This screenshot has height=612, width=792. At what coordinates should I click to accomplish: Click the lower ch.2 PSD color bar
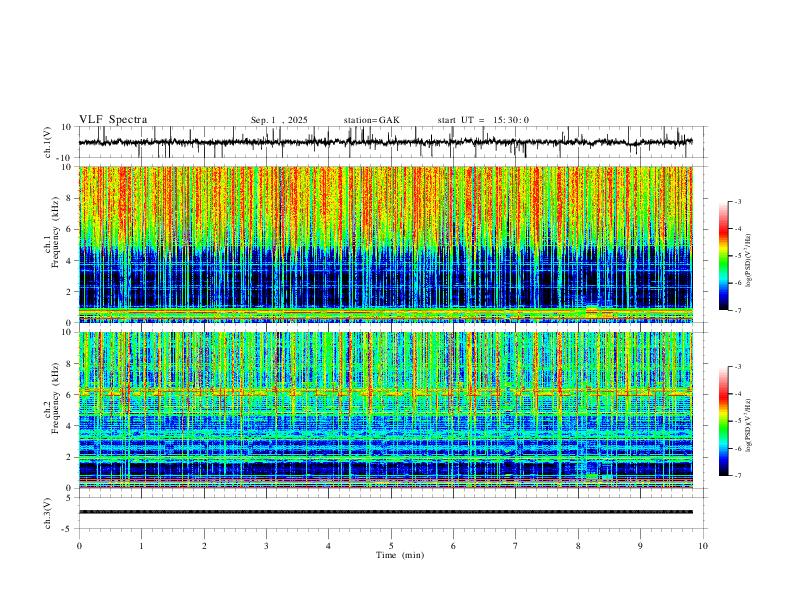(724, 421)
